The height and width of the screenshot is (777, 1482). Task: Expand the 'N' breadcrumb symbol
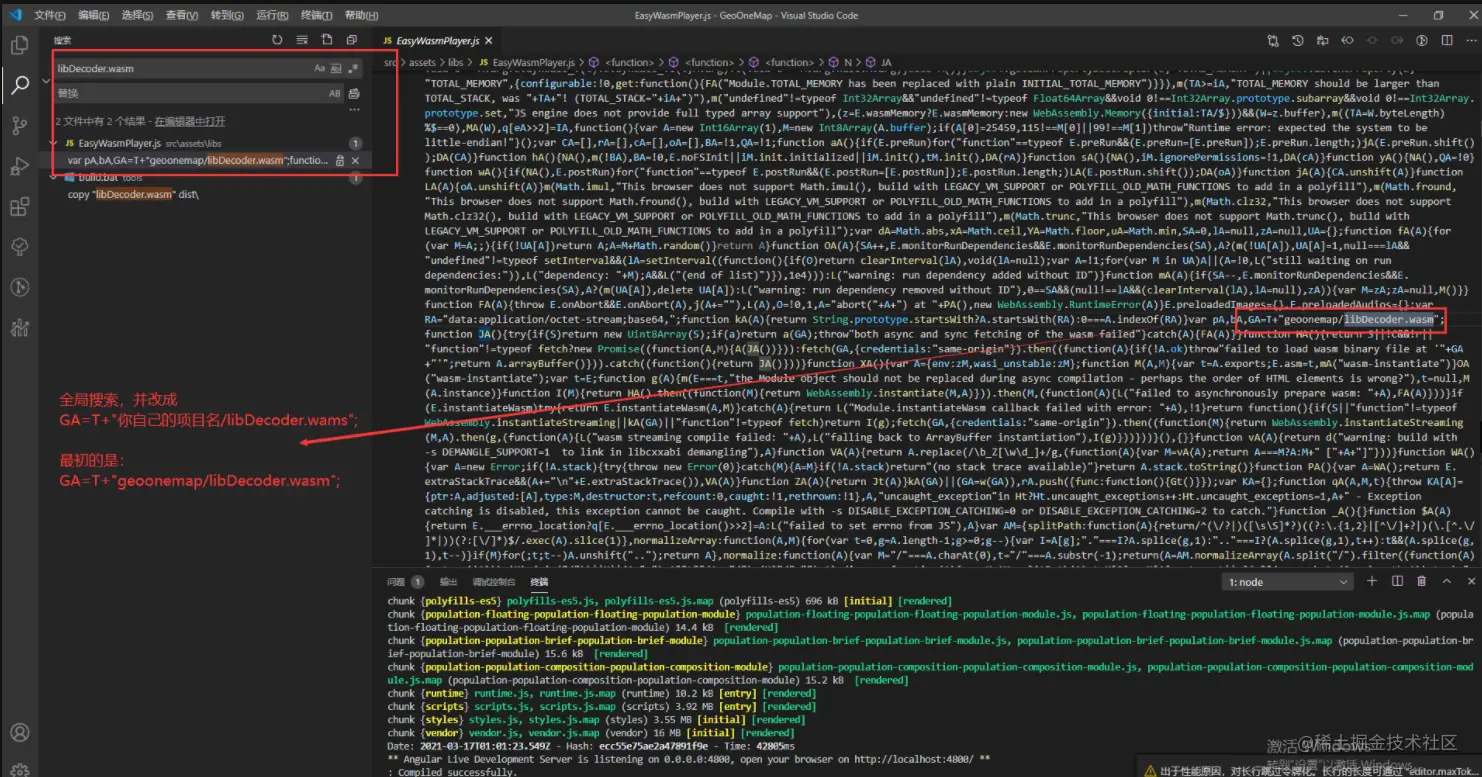tap(840, 62)
